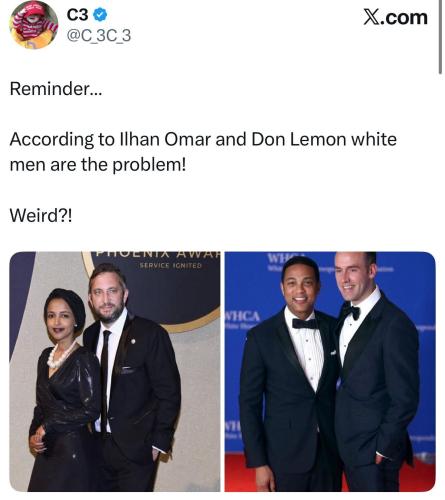445x500 pixels.
Task: Click the black bow tie of left man
Action: click(x=305, y=323)
